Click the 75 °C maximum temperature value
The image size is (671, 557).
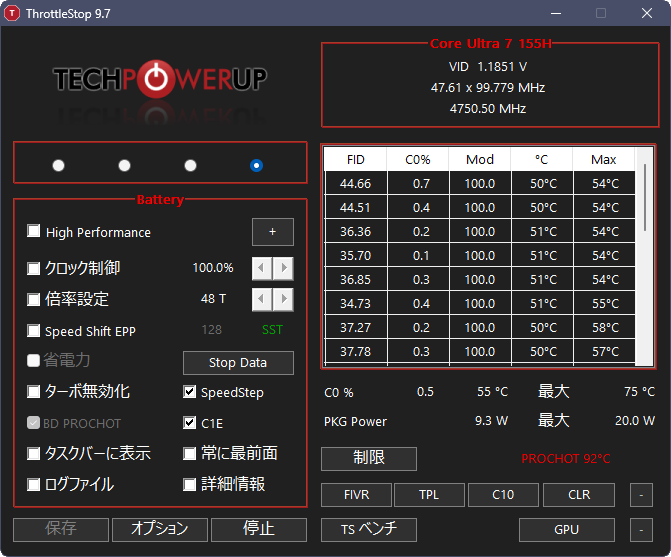[x=639, y=391]
